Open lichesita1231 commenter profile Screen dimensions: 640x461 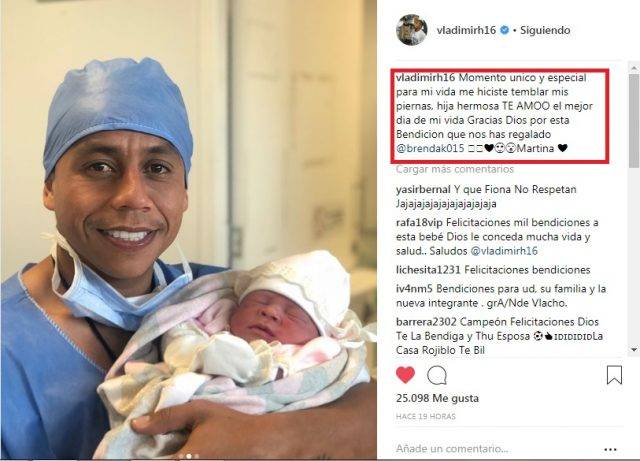[x=428, y=270]
